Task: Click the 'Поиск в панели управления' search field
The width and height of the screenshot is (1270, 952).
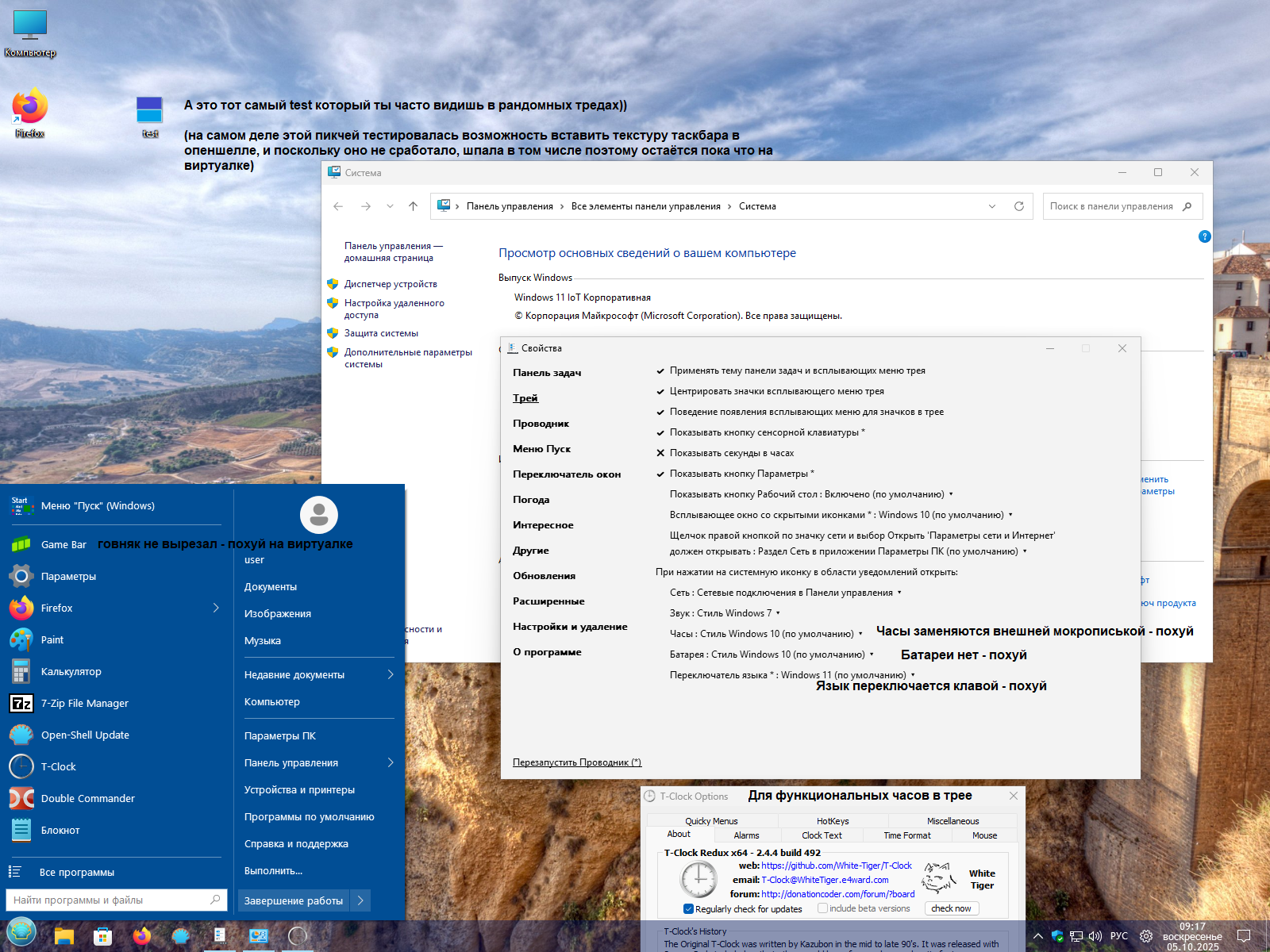Action: coord(1122,206)
